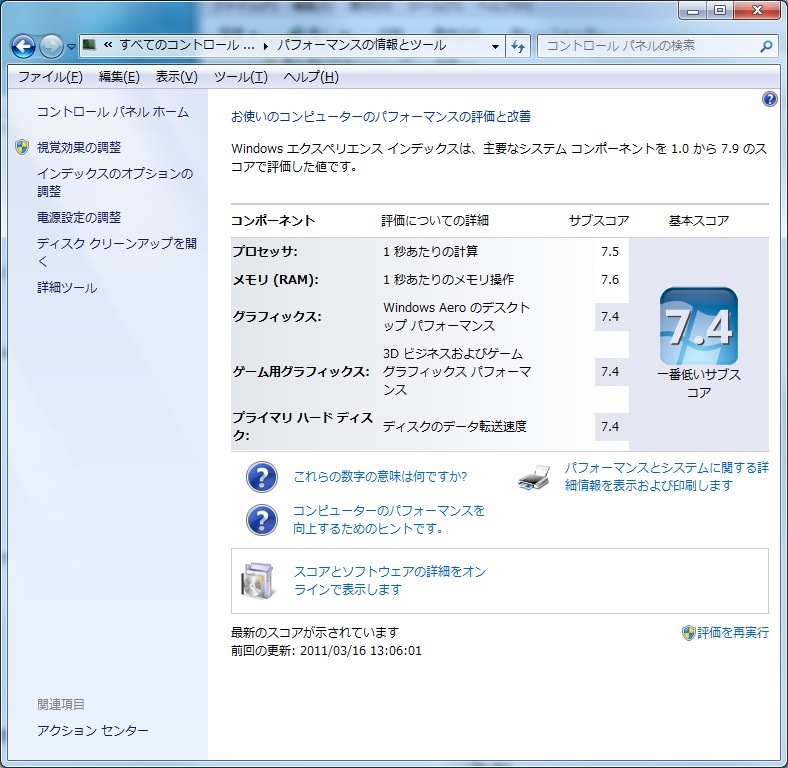Open 視覚効果の調整 link

79,147
